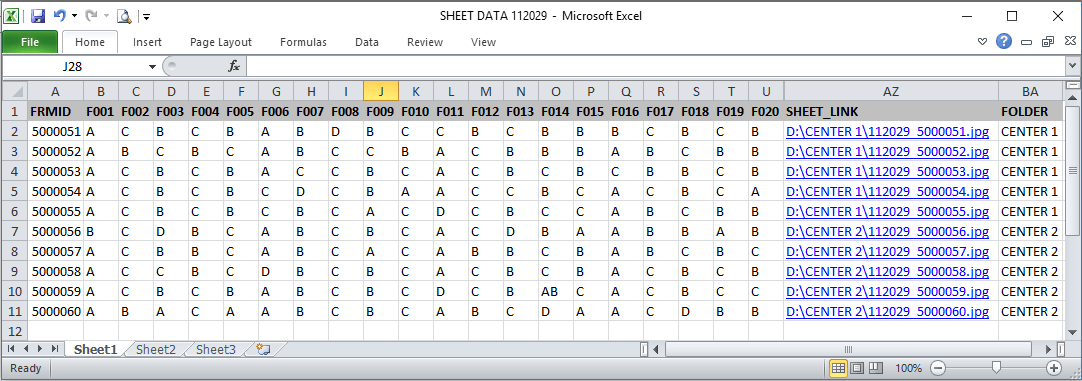This screenshot has height=381, width=1082.
Task: Open the Name Box dropdown arrow
Action: point(153,66)
